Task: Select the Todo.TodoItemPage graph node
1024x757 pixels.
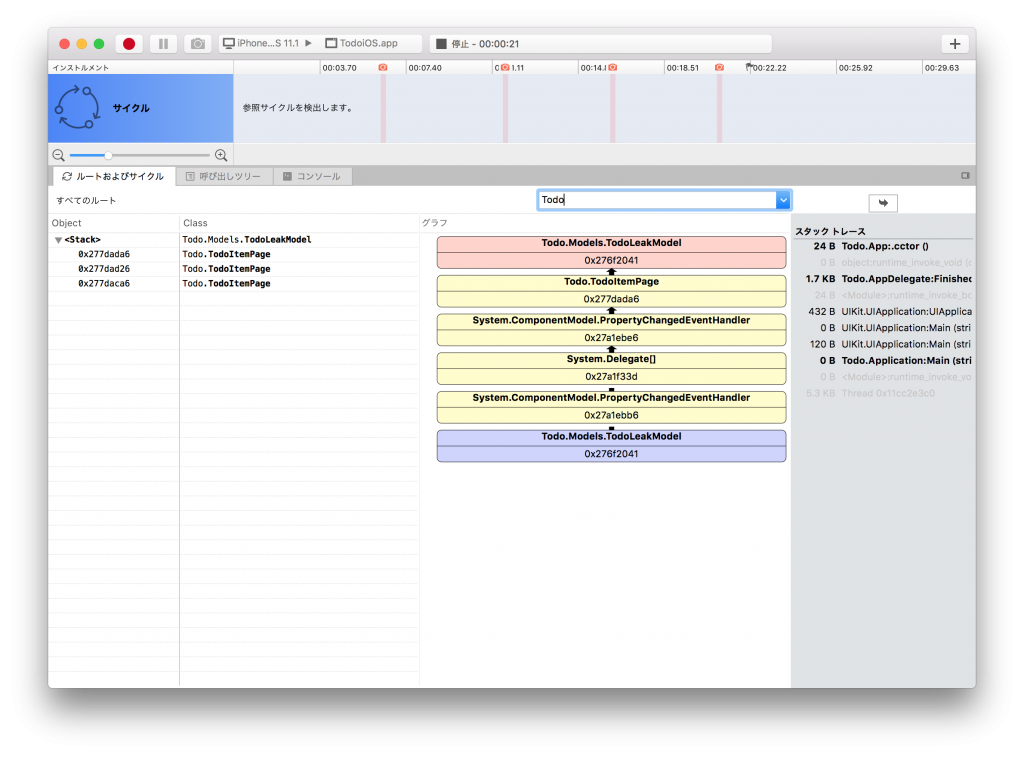Action: [611, 291]
